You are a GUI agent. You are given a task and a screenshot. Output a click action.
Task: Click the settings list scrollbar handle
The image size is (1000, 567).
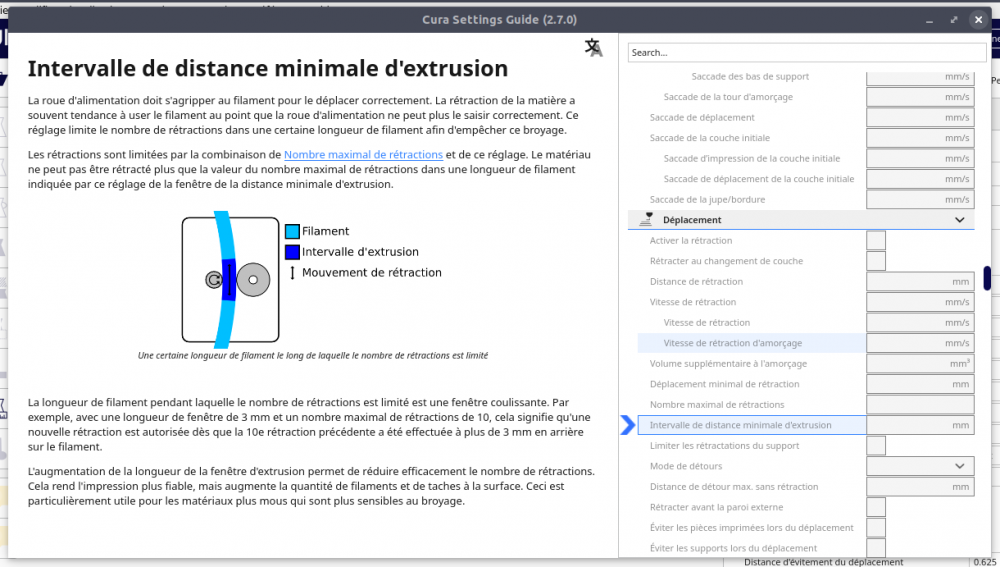987,278
